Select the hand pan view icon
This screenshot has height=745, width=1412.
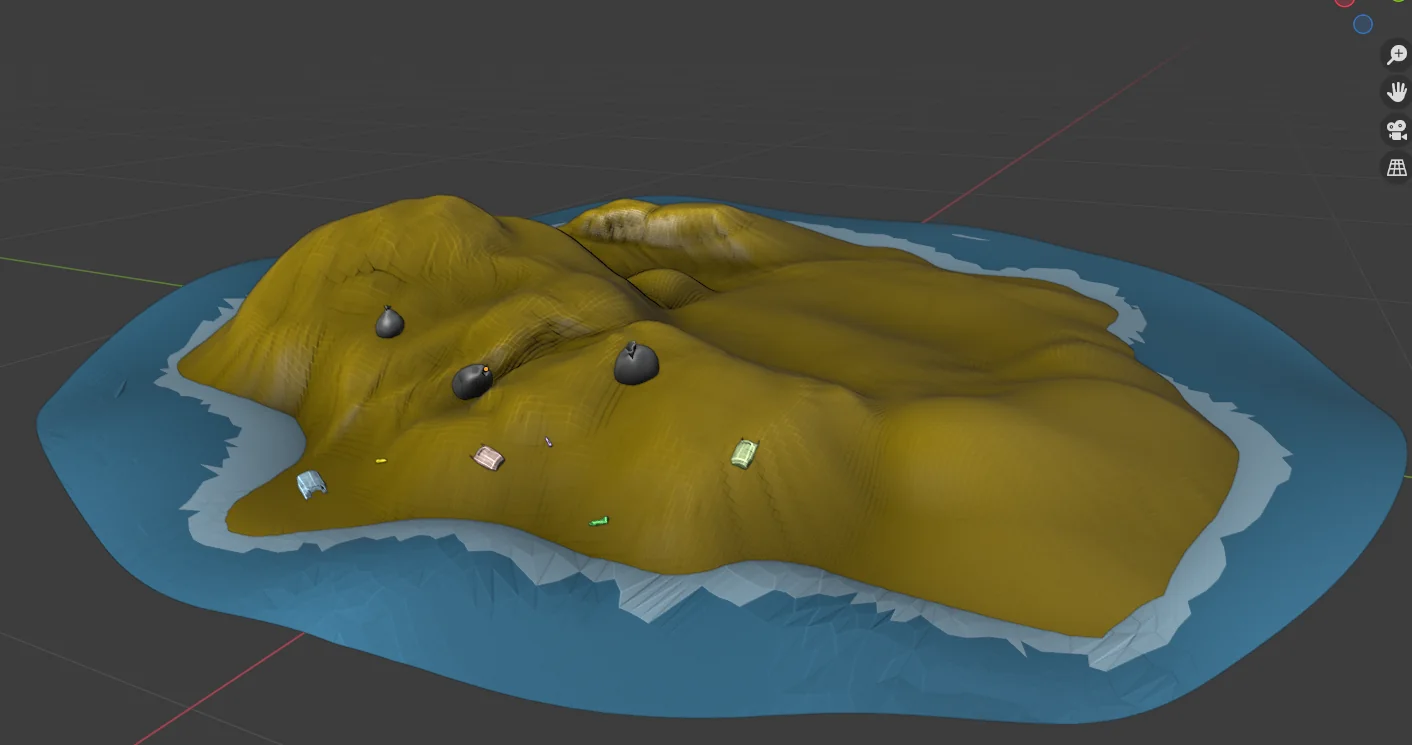click(x=1396, y=93)
